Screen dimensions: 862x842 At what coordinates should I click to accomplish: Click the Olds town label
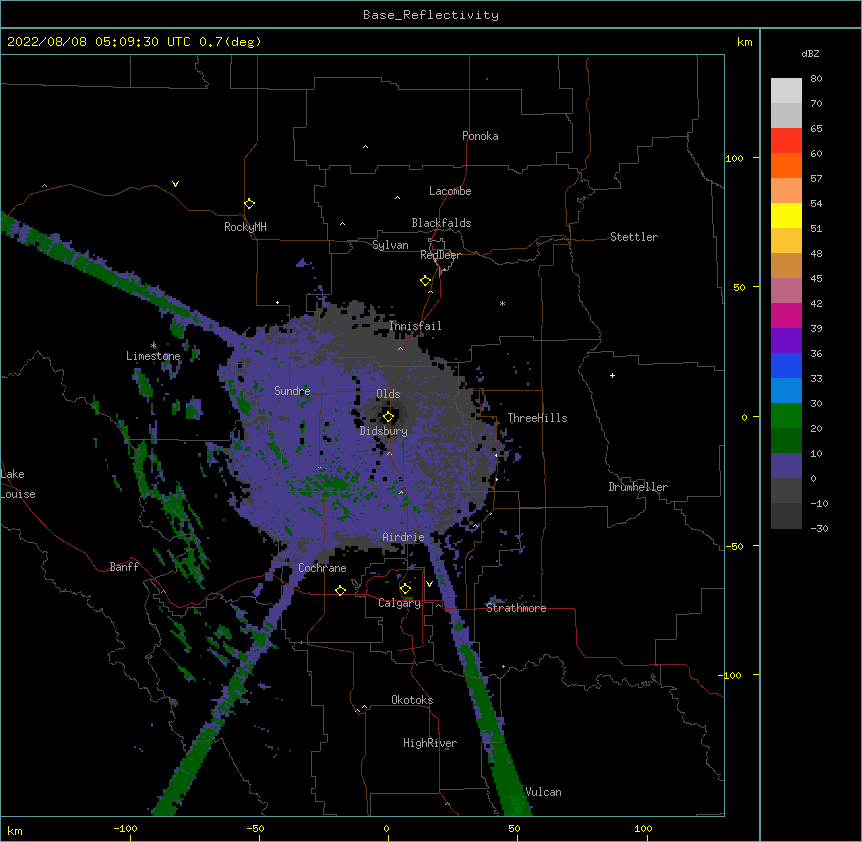click(388, 394)
